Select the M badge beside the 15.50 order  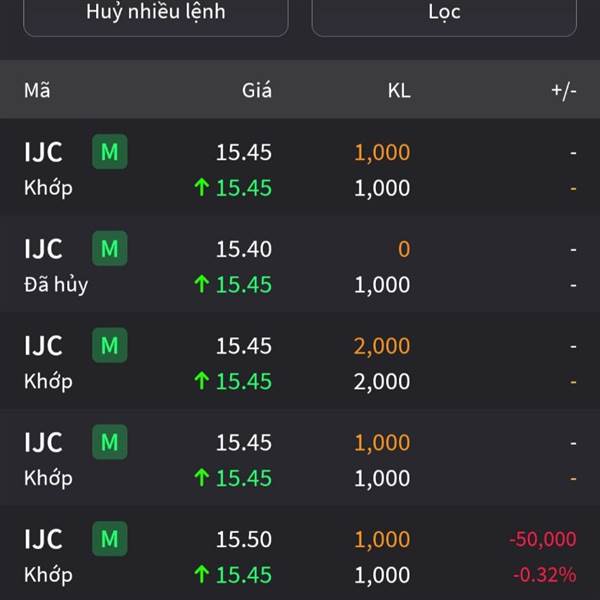pyautogui.click(x=110, y=540)
